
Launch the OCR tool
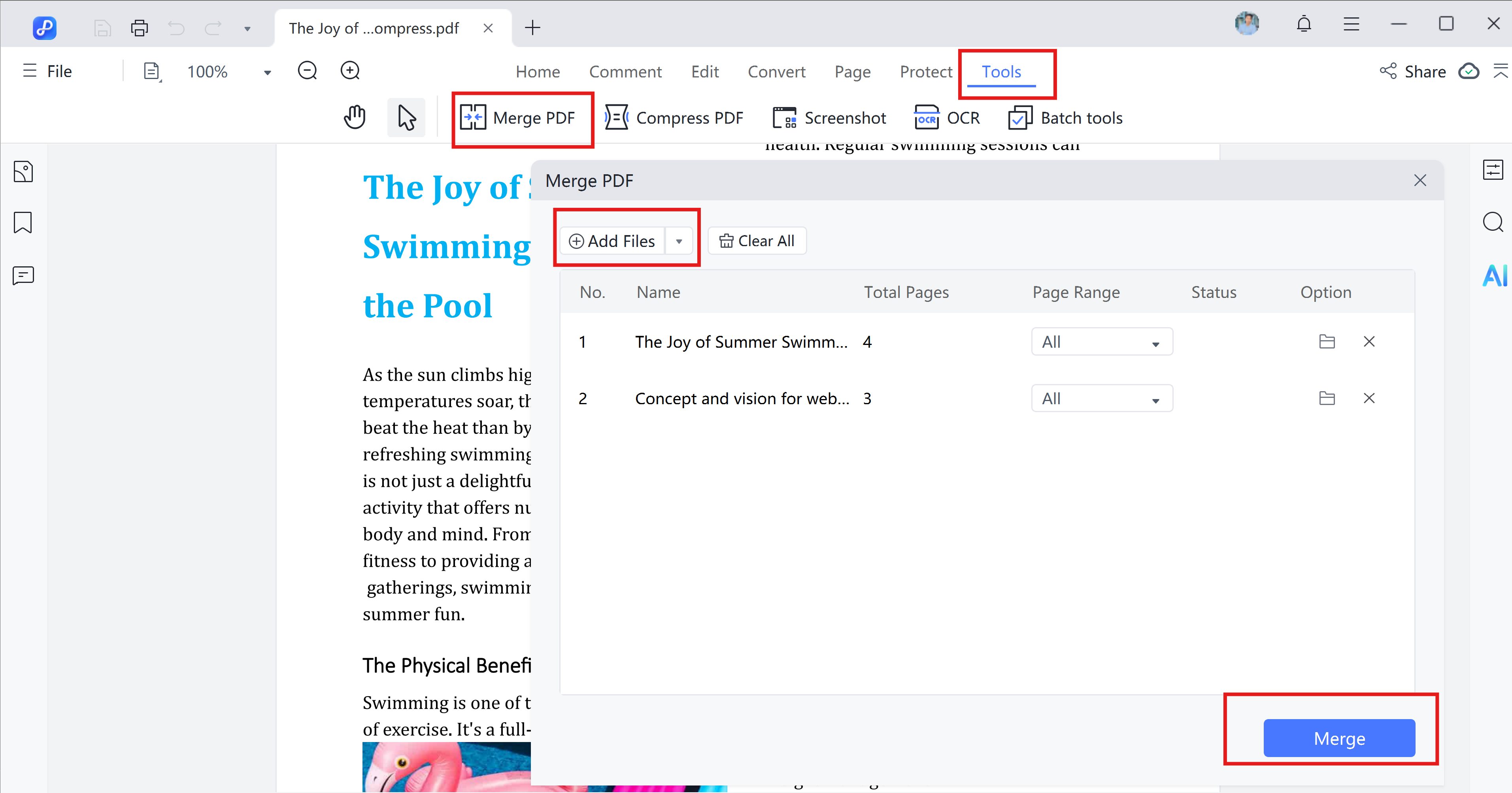pos(946,118)
